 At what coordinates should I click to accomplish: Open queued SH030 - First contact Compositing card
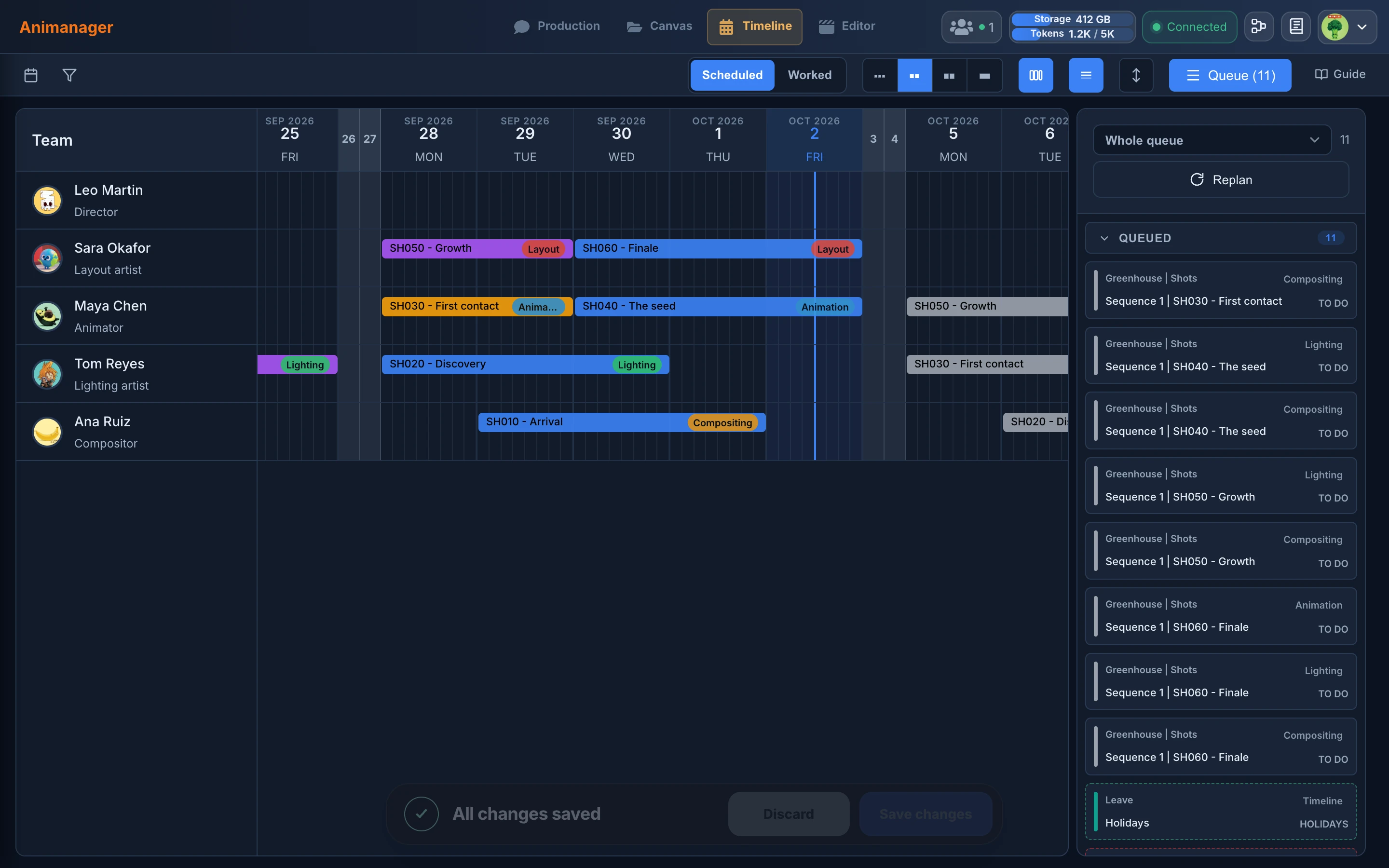click(1221, 290)
